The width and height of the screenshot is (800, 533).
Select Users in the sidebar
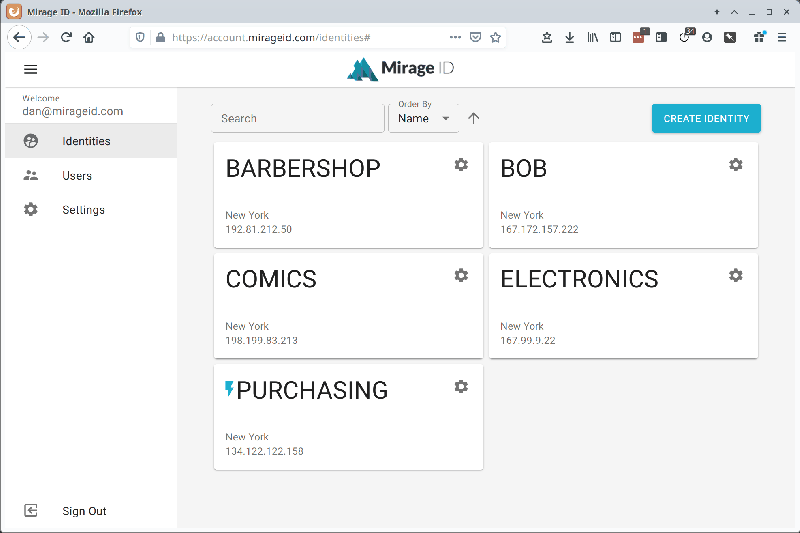[91, 175]
